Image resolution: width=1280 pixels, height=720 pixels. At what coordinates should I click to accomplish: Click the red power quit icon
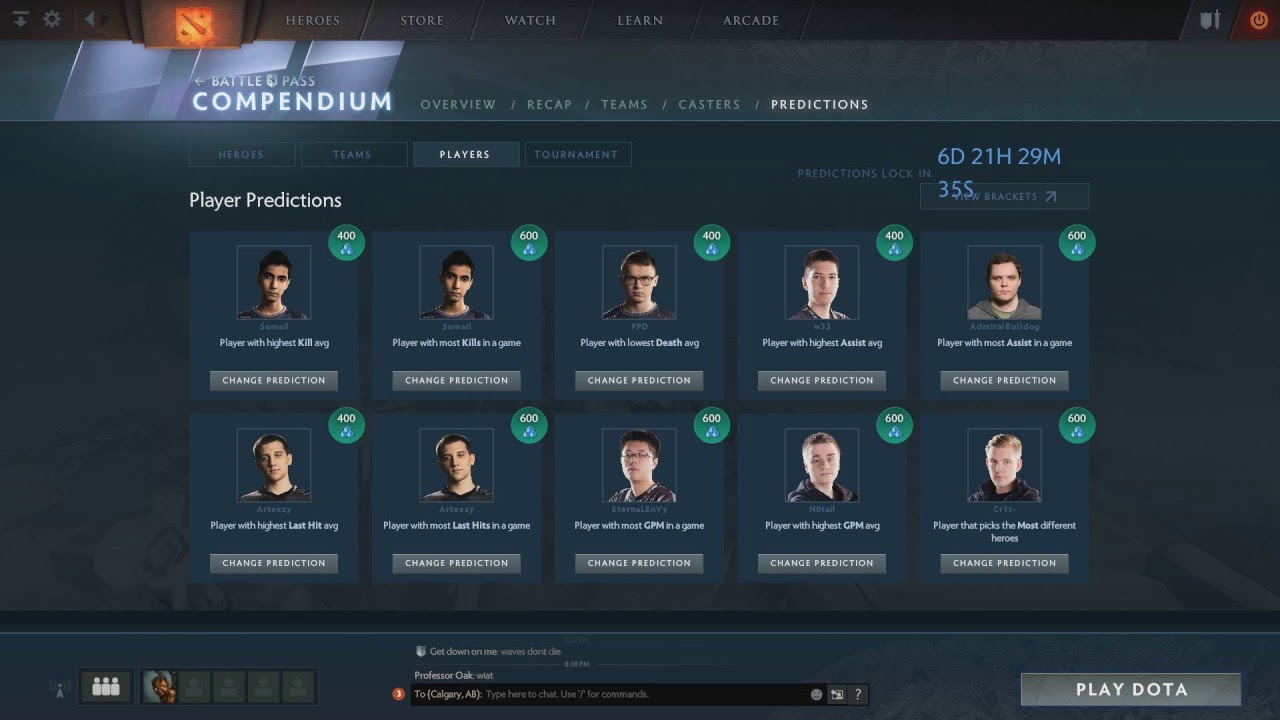[1259, 20]
